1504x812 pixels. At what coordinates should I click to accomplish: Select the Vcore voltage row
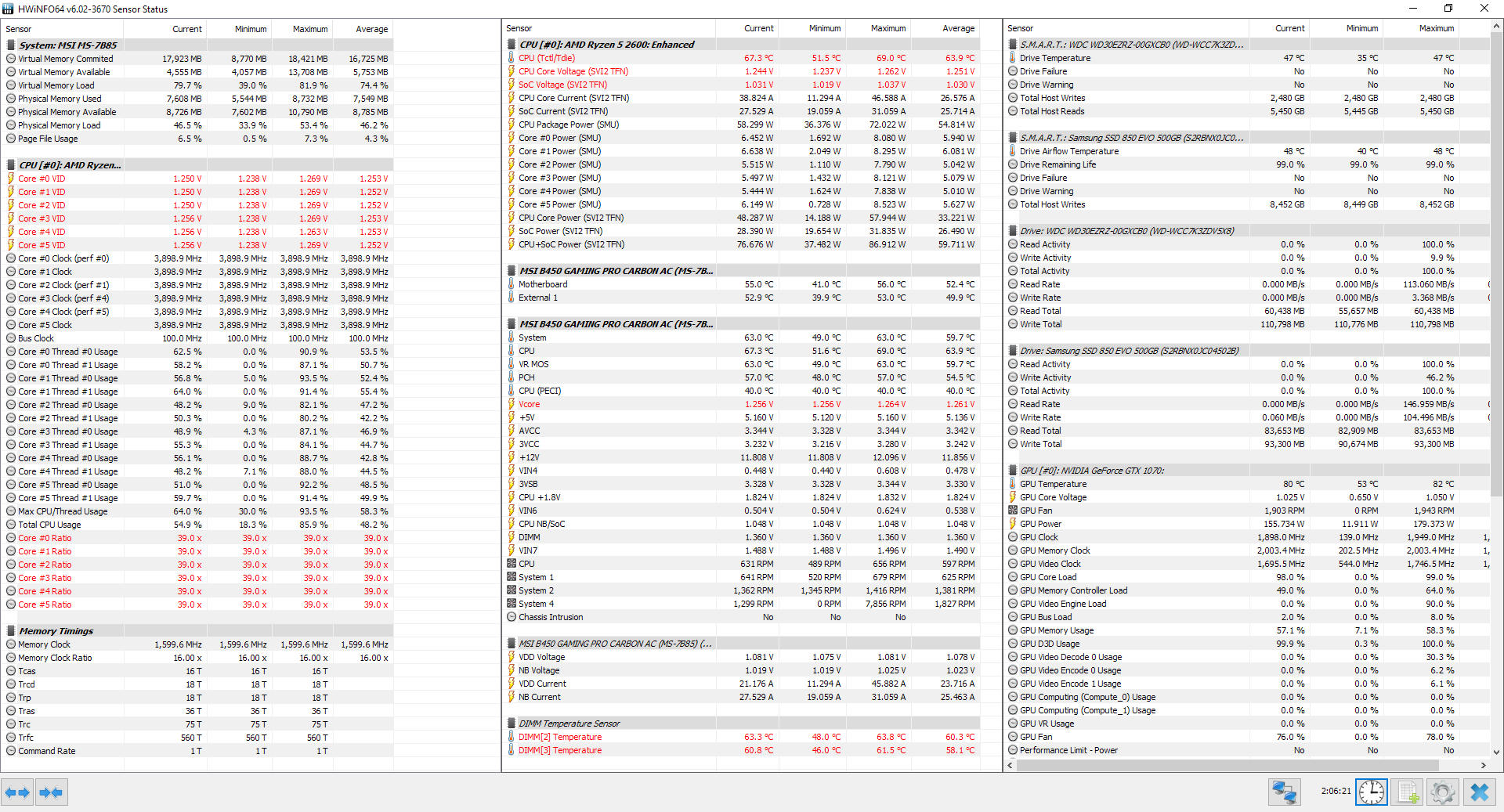(743, 404)
